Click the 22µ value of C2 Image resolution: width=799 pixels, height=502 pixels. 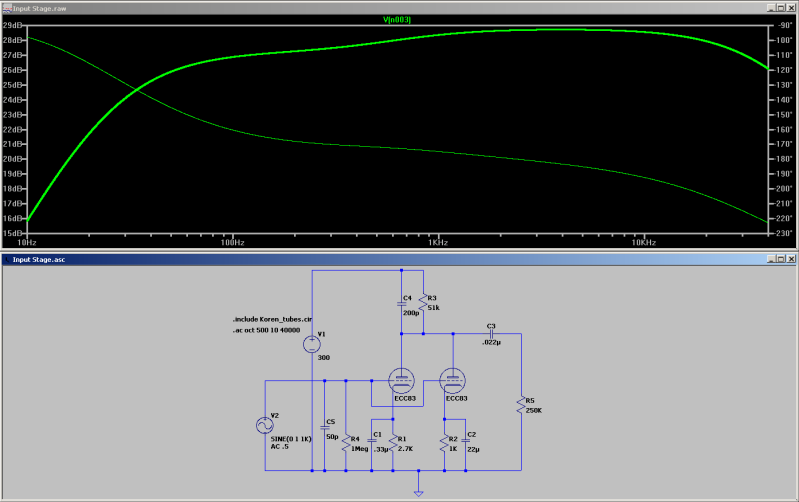click(473, 450)
